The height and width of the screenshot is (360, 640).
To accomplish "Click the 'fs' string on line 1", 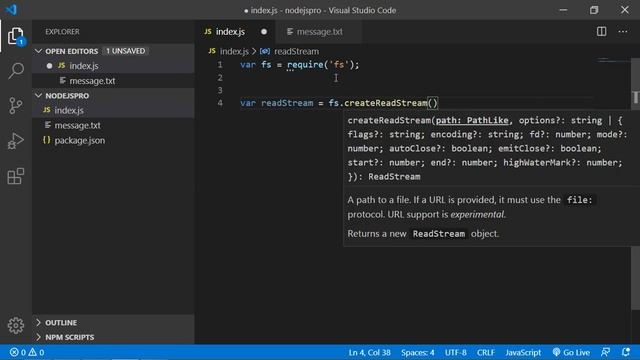I will [338, 64].
